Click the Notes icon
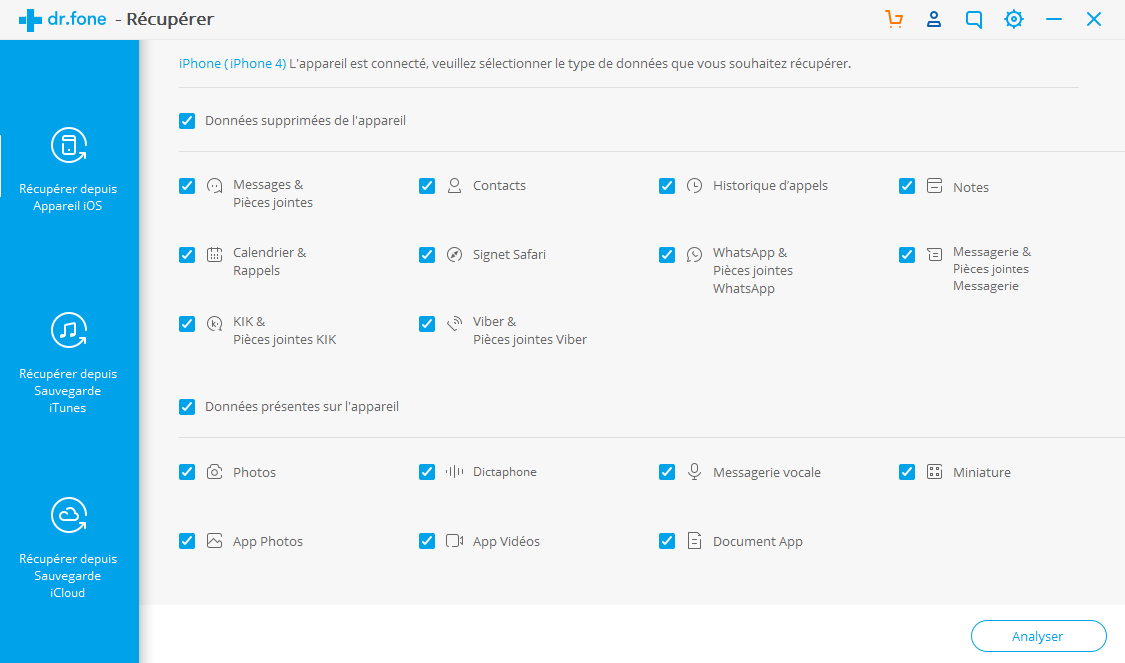 (x=934, y=186)
